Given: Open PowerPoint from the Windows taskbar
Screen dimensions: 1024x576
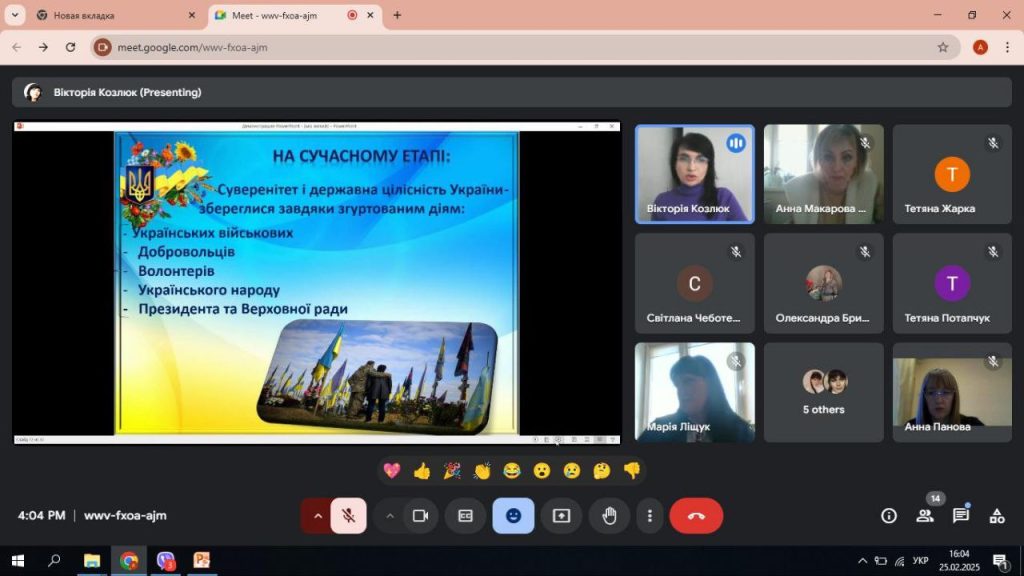Looking at the screenshot, I should click(x=202, y=561).
